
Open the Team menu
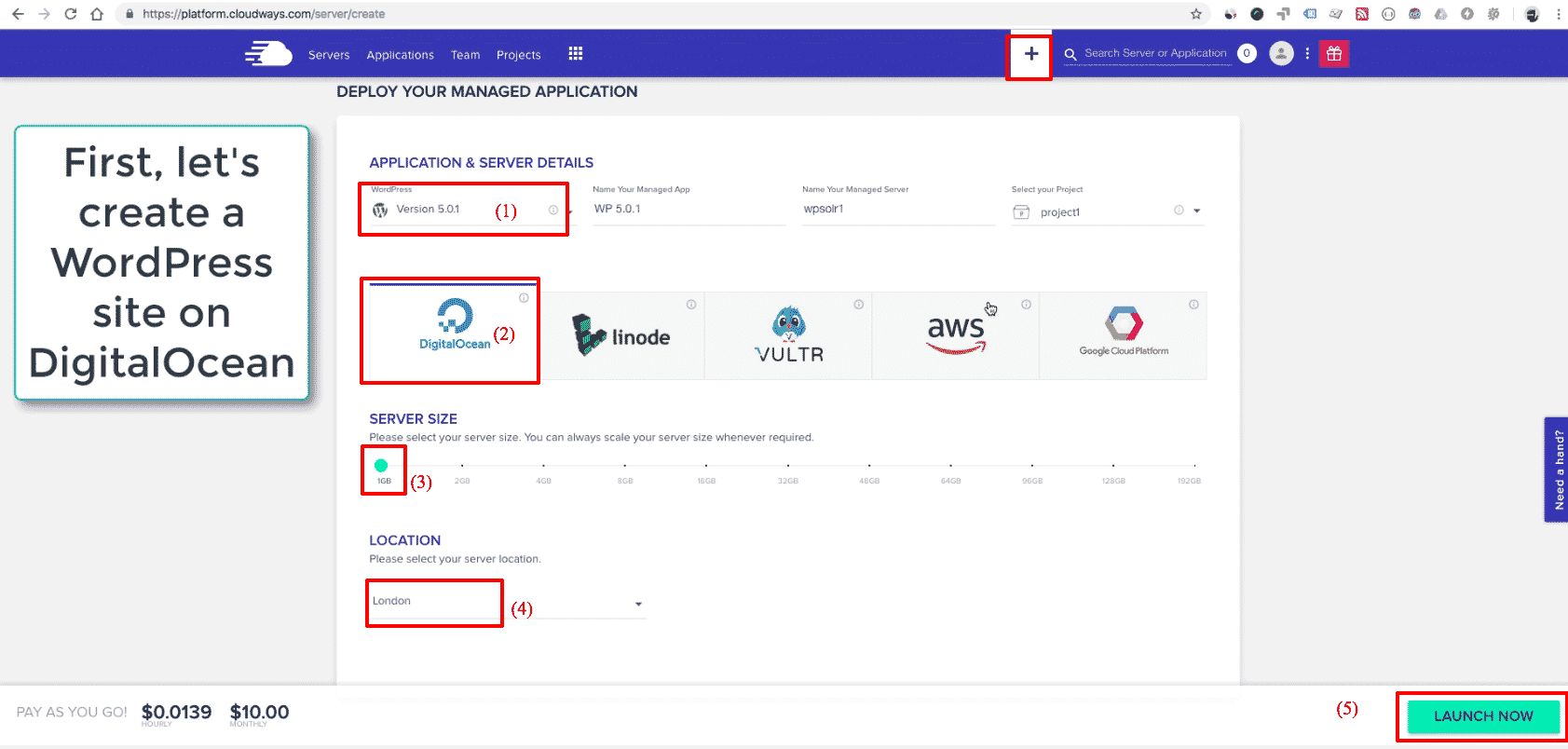(466, 55)
